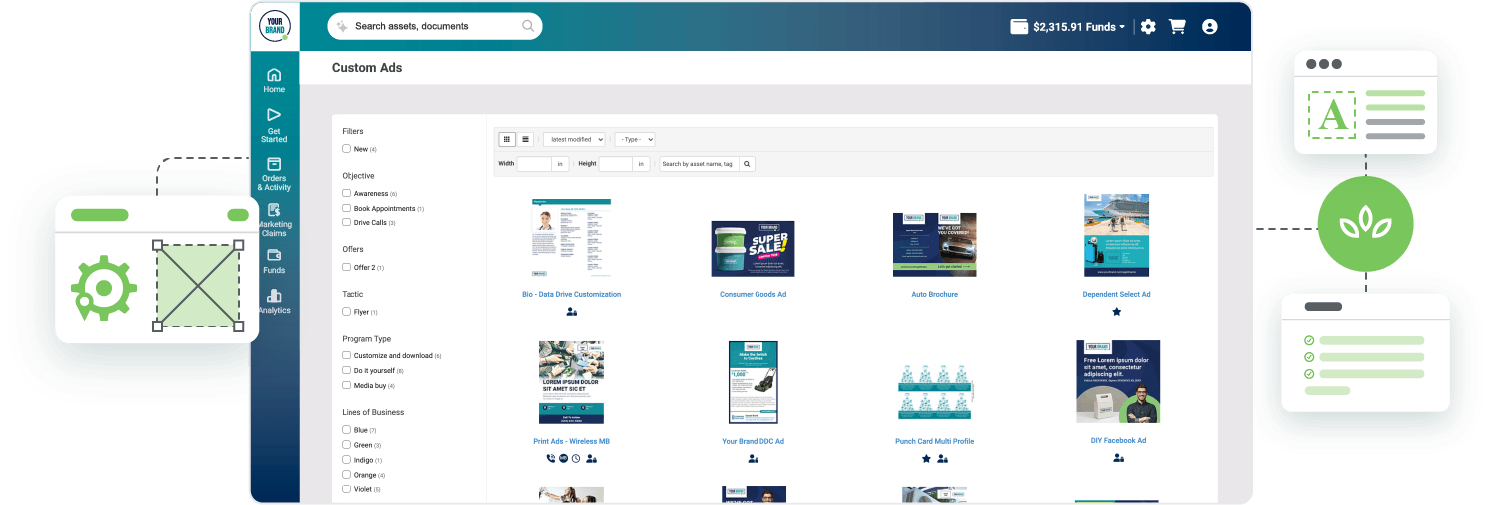Viewport: 1501px width, 505px height.
Task: Expand the $2,315.91 Funds dropdown
Action: pos(1068,27)
